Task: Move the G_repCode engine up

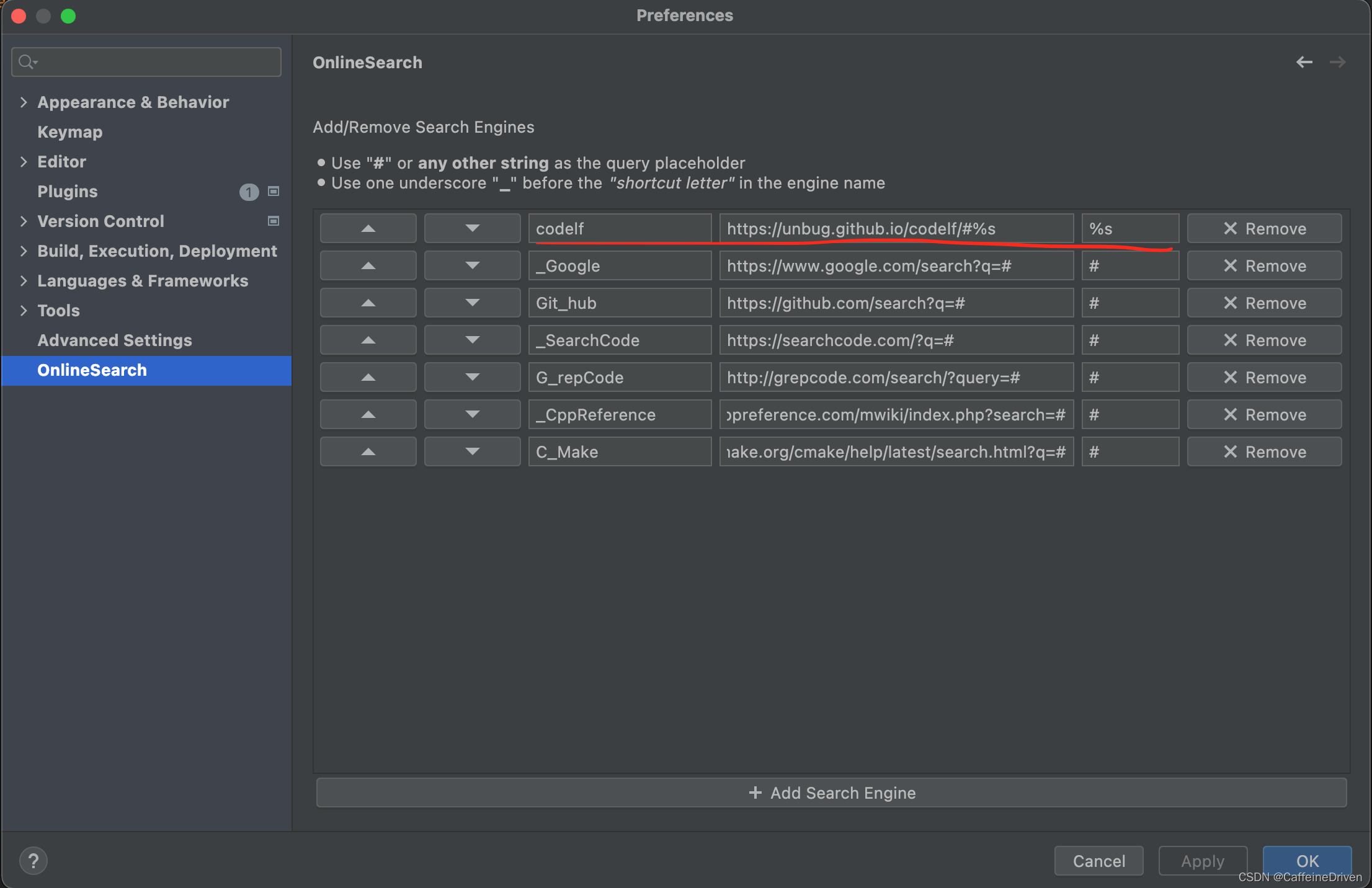Action: tap(368, 377)
